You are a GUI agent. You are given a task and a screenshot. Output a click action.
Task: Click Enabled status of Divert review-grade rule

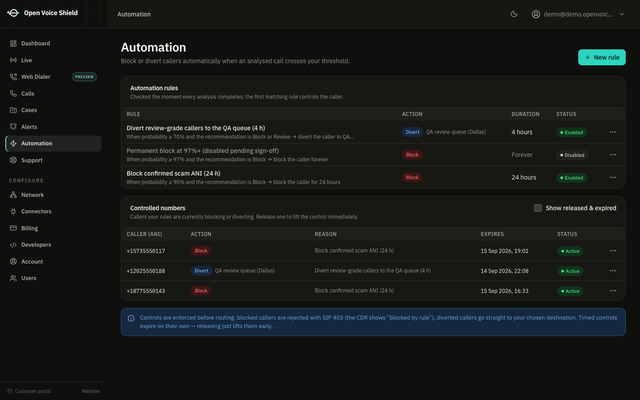(571, 132)
